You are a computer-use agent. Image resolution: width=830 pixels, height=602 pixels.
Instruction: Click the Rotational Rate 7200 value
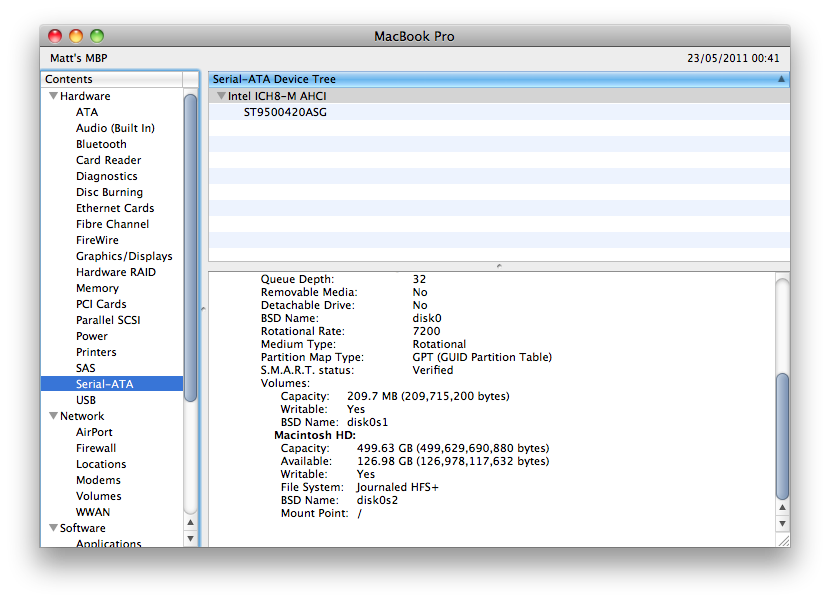[x=426, y=331]
